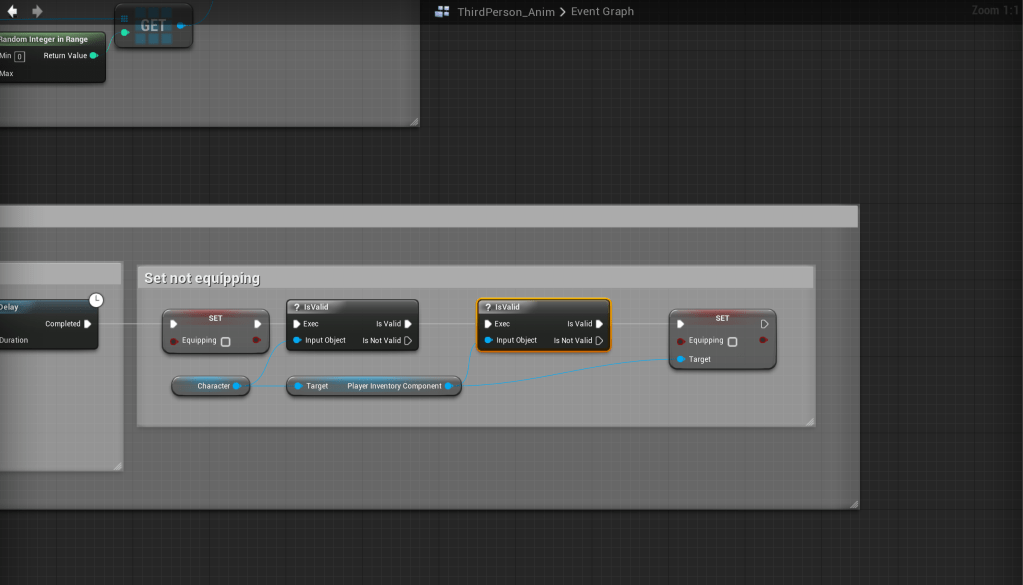Click Is Valid output pin on unhighlighted IsValid
This screenshot has width=1023, height=585.
408,323
